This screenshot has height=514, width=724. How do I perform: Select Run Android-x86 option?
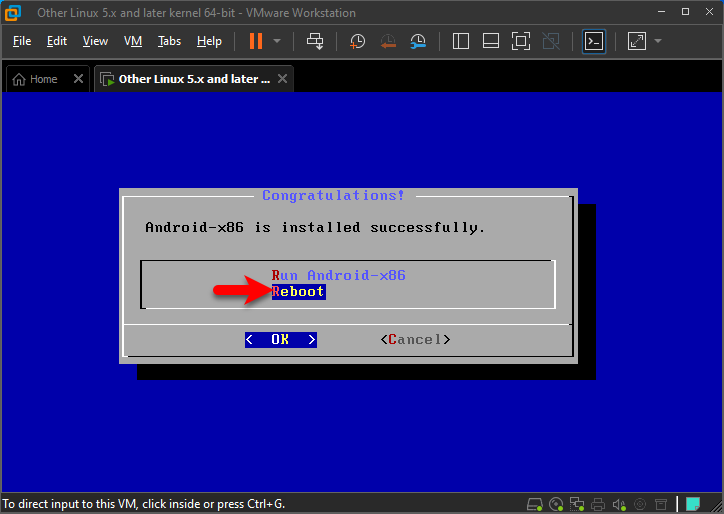[x=338, y=275]
